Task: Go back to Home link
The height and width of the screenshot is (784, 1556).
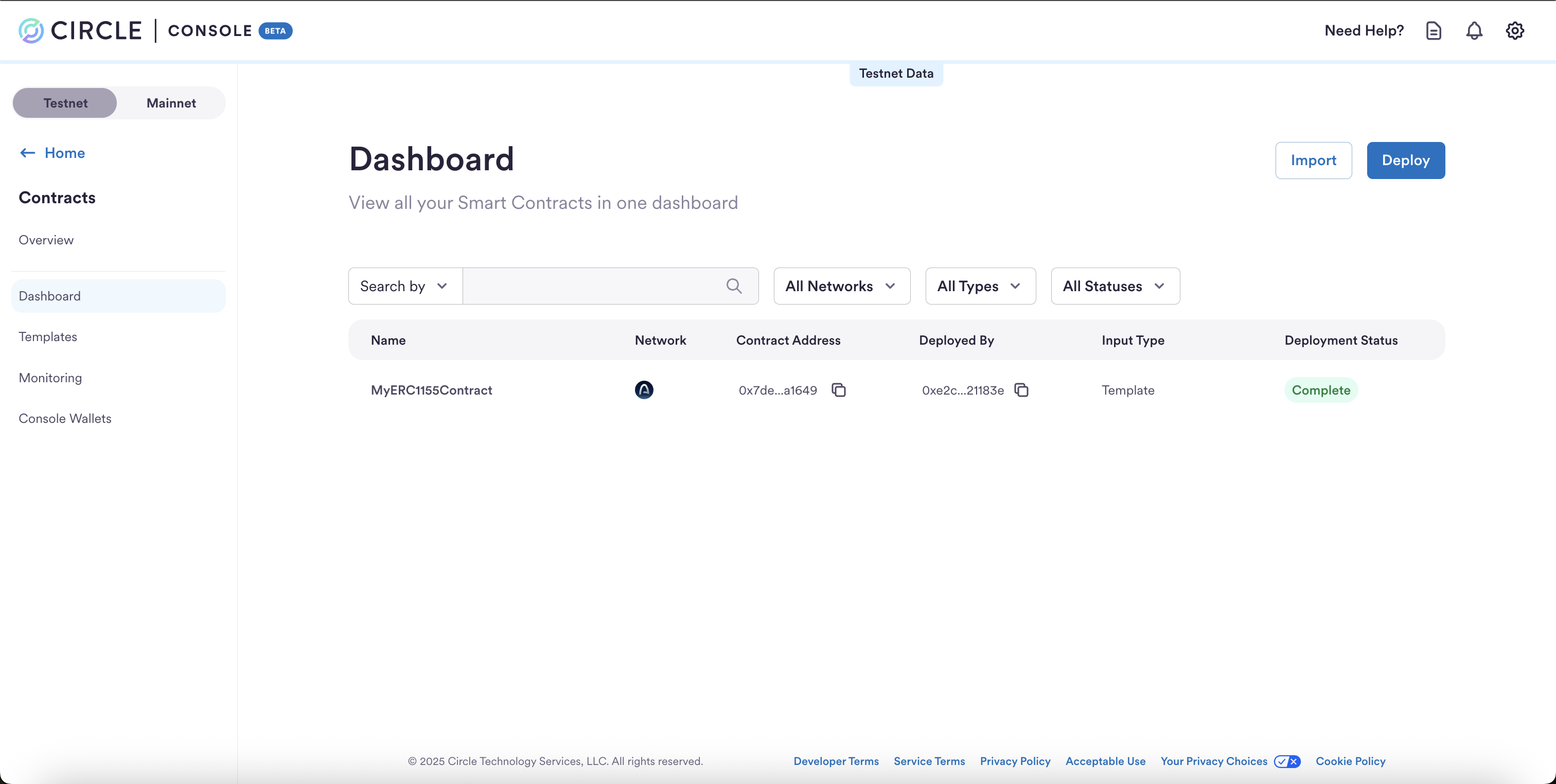Action: (65, 153)
